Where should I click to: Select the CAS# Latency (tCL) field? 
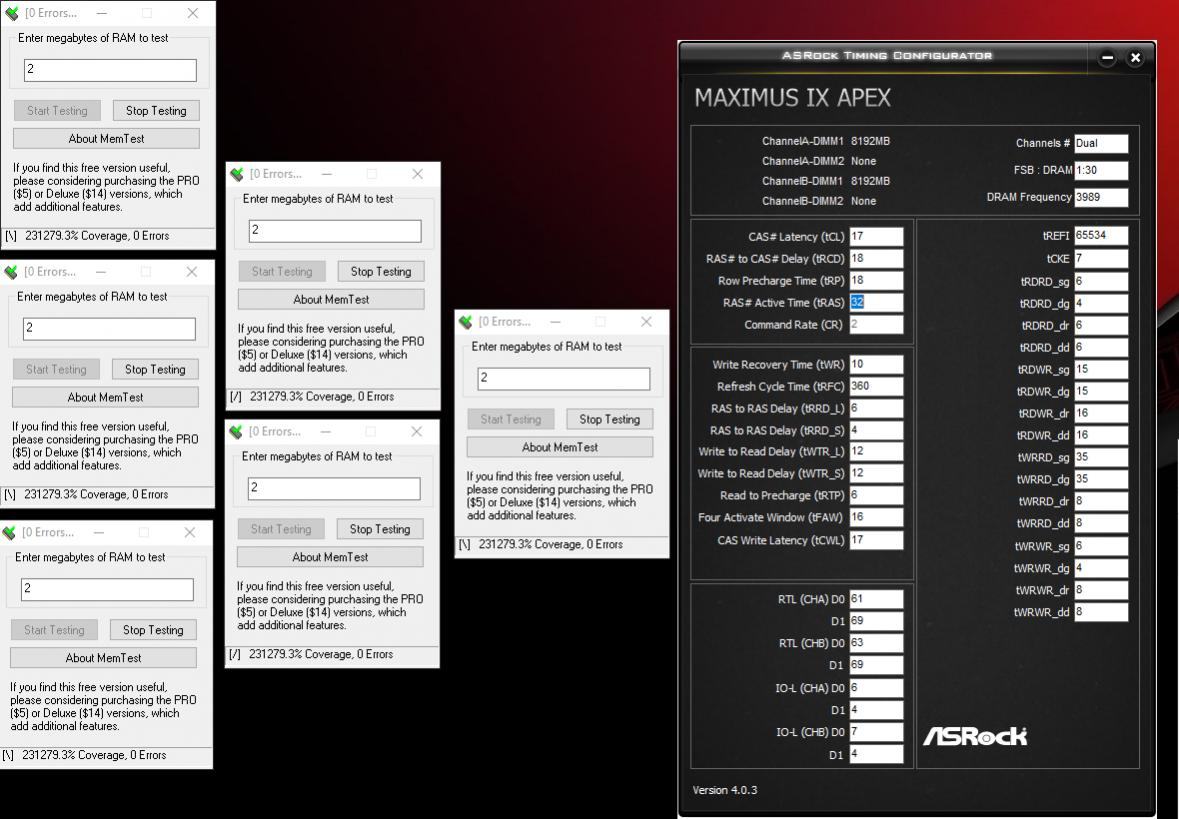pyautogui.click(x=876, y=236)
